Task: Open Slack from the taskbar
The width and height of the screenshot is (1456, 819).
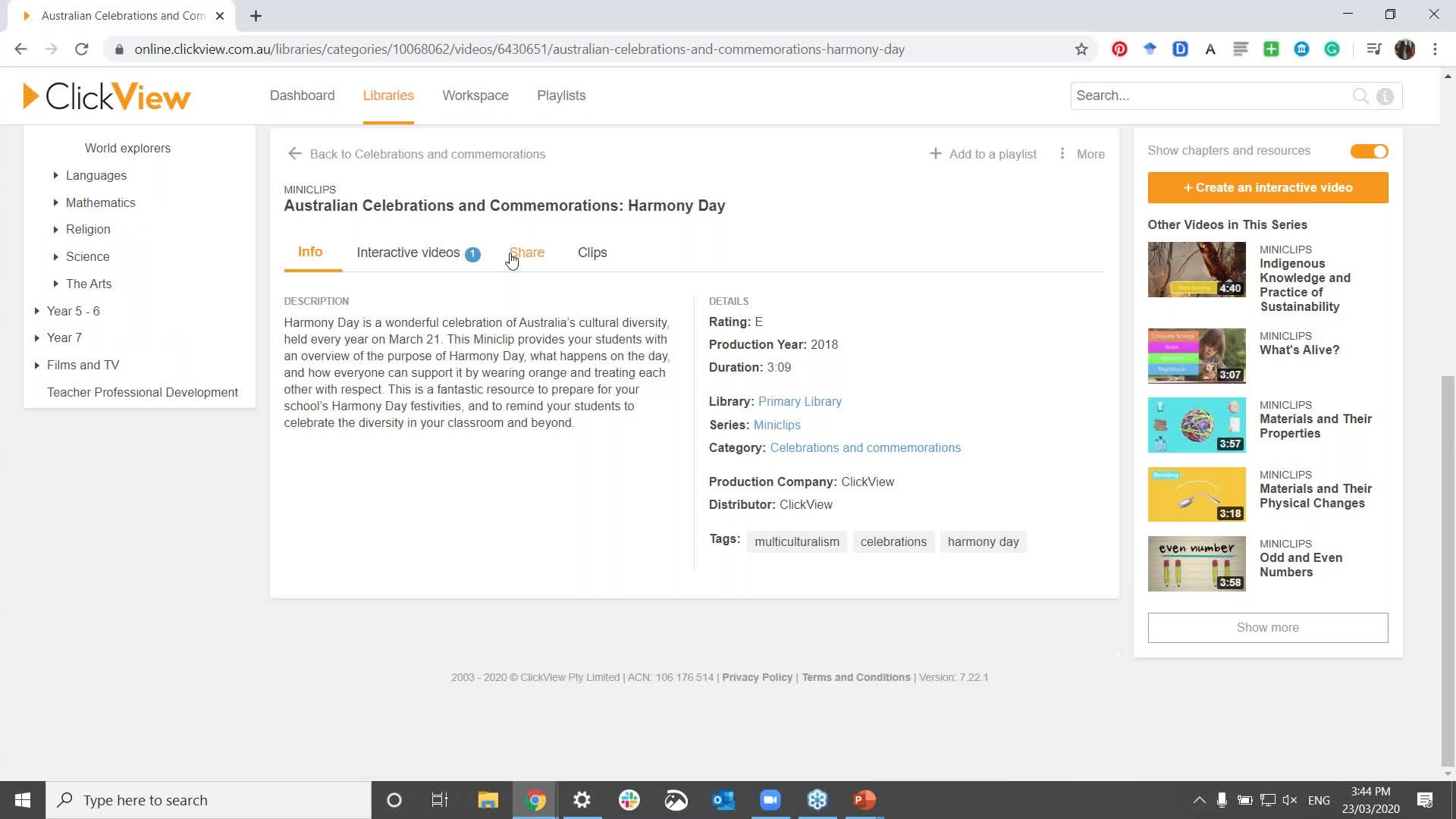Action: (629, 800)
